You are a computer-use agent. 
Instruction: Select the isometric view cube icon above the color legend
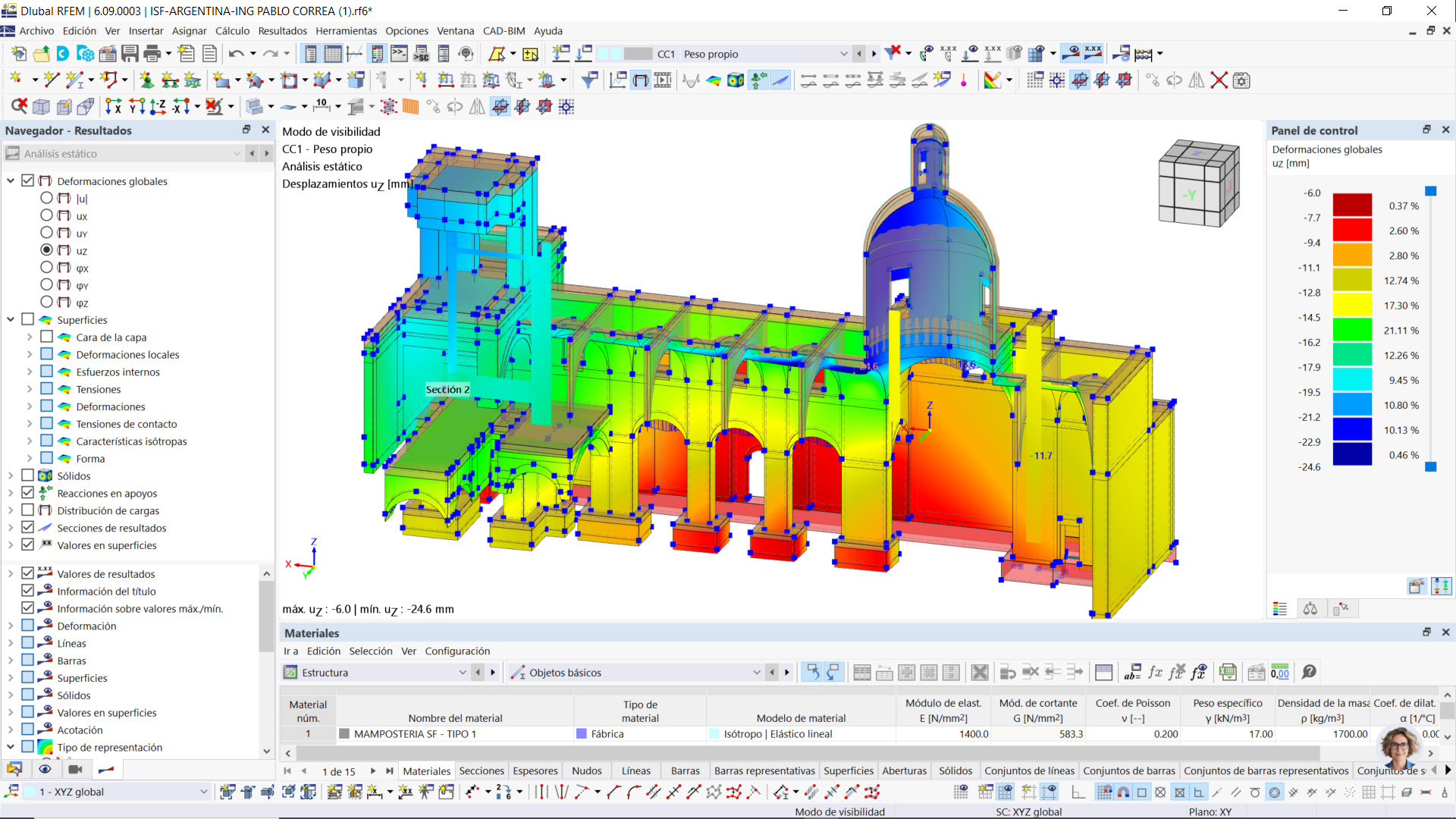pos(1198,182)
